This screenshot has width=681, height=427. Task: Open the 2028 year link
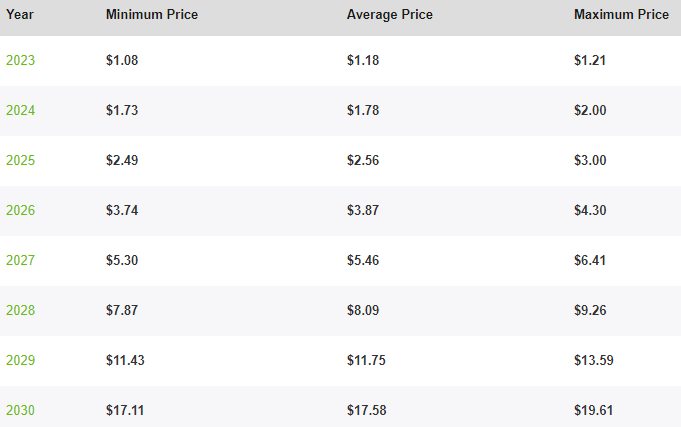pos(20,310)
